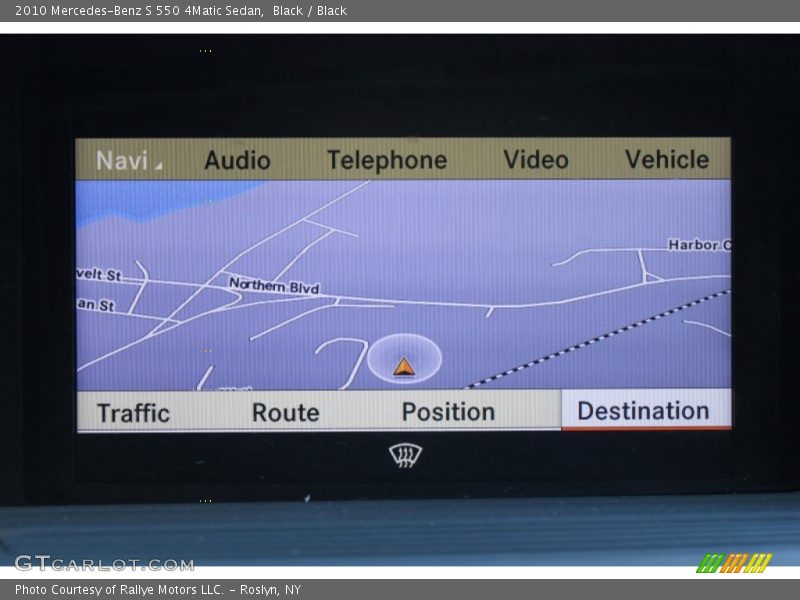Viewport: 800px width, 600px height.
Task: Open the Traffic menu option
Action: tap(133, 413)
